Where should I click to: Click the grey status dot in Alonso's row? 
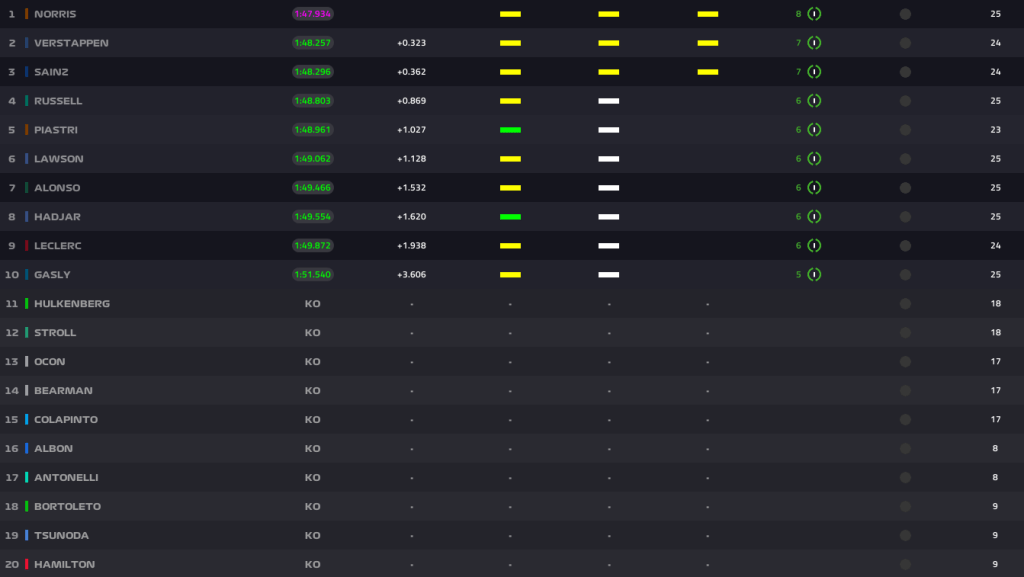coord(905,187)
